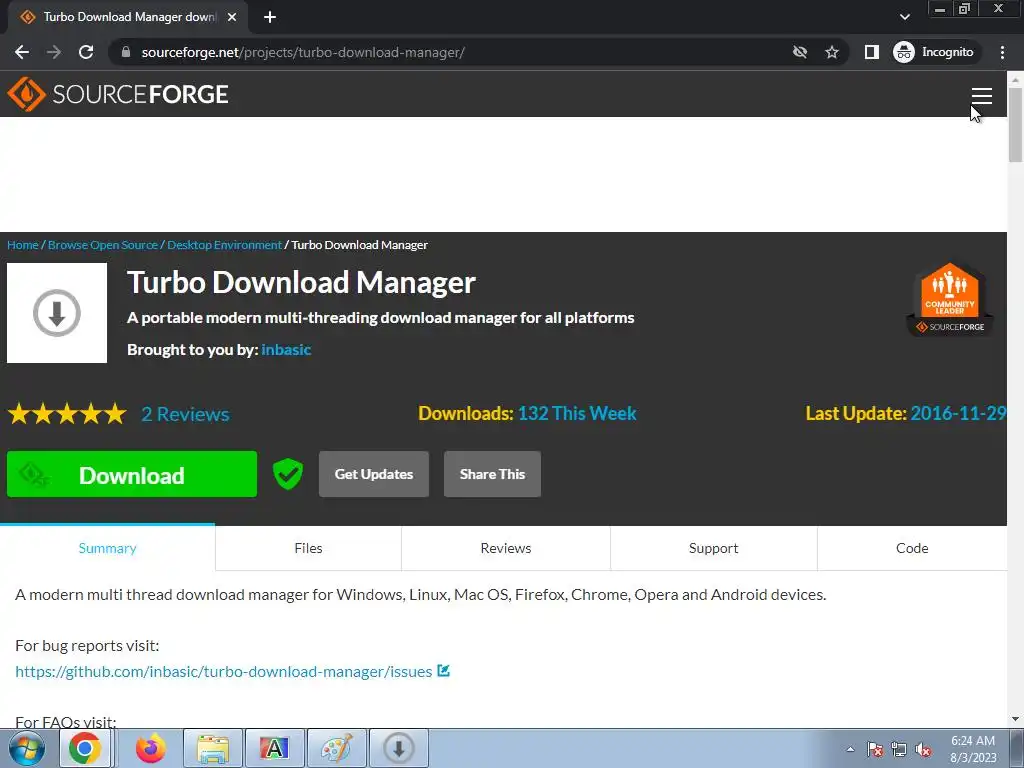Image resolution: width=1024 pixels, height=768 pixels.
Task: Click the SourceForge logo in the header
Action: pos(118,94)
